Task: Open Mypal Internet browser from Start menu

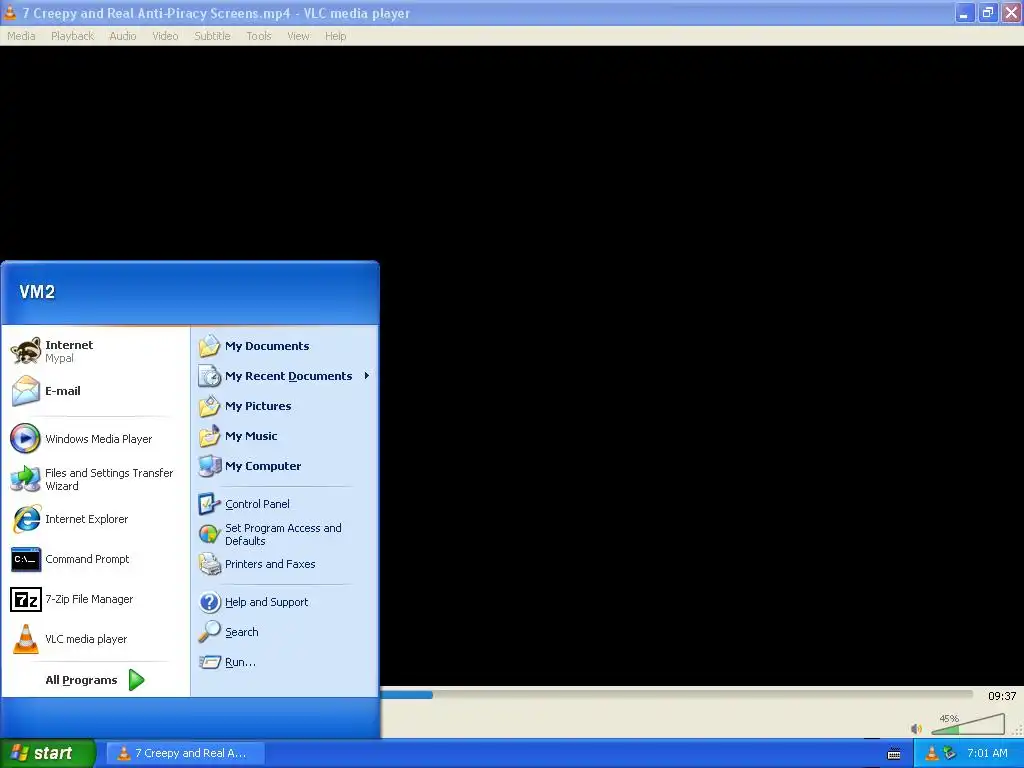Action: coord(95,351)
